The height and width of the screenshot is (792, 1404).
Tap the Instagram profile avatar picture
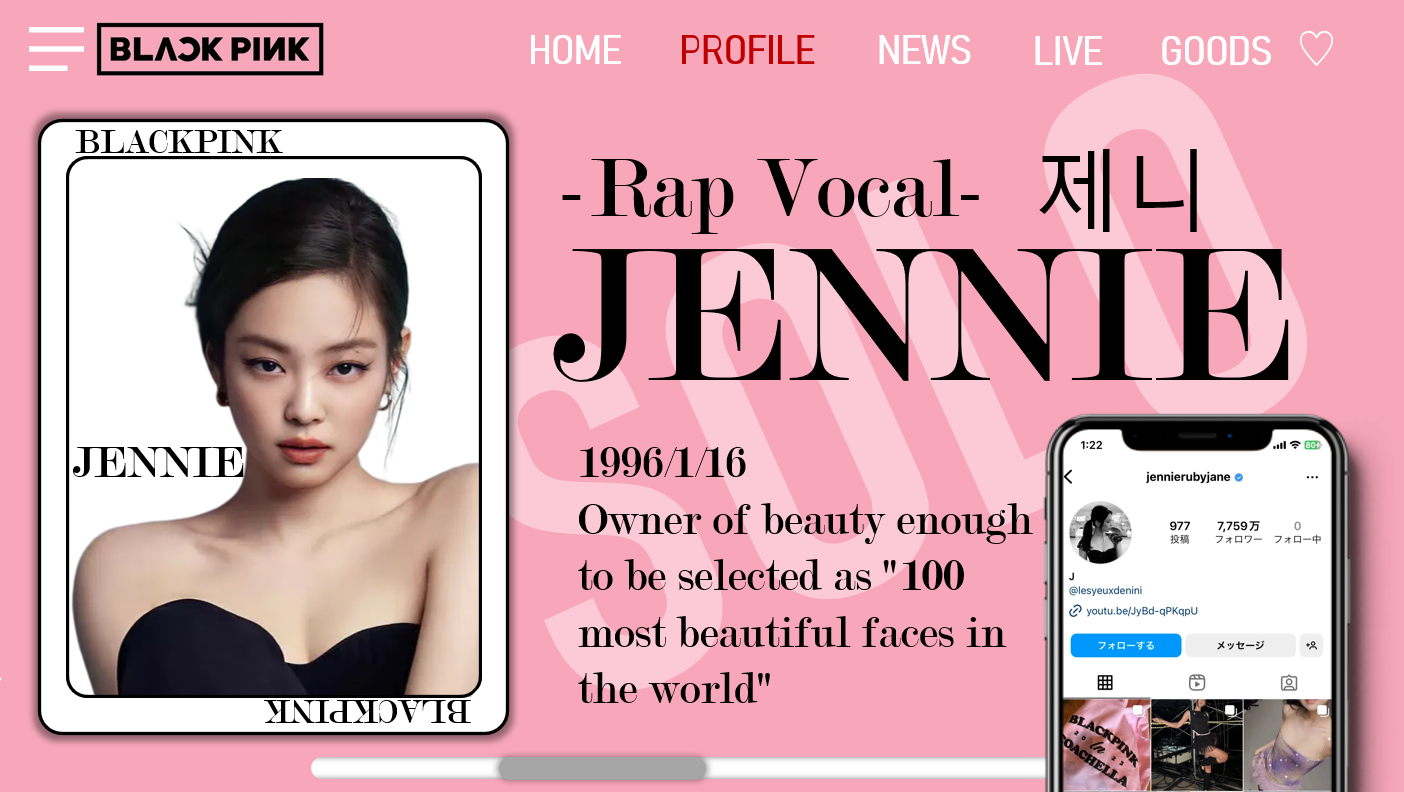point(1101,533)
